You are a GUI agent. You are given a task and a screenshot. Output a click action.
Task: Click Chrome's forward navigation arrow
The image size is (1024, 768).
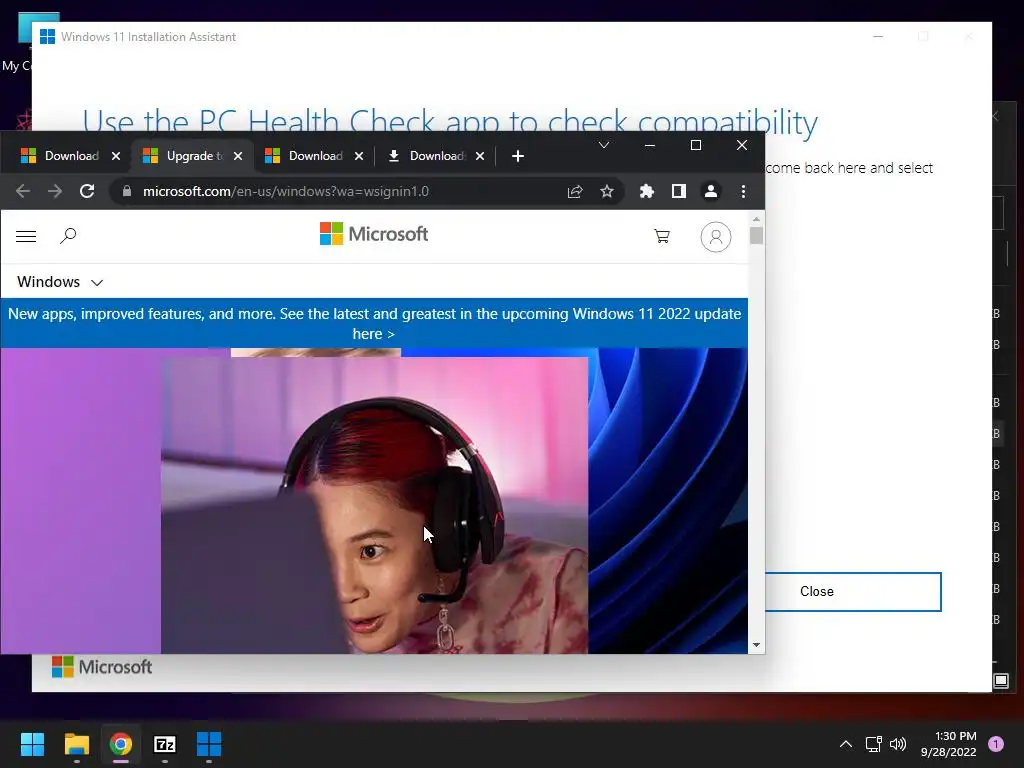point(55,191)
